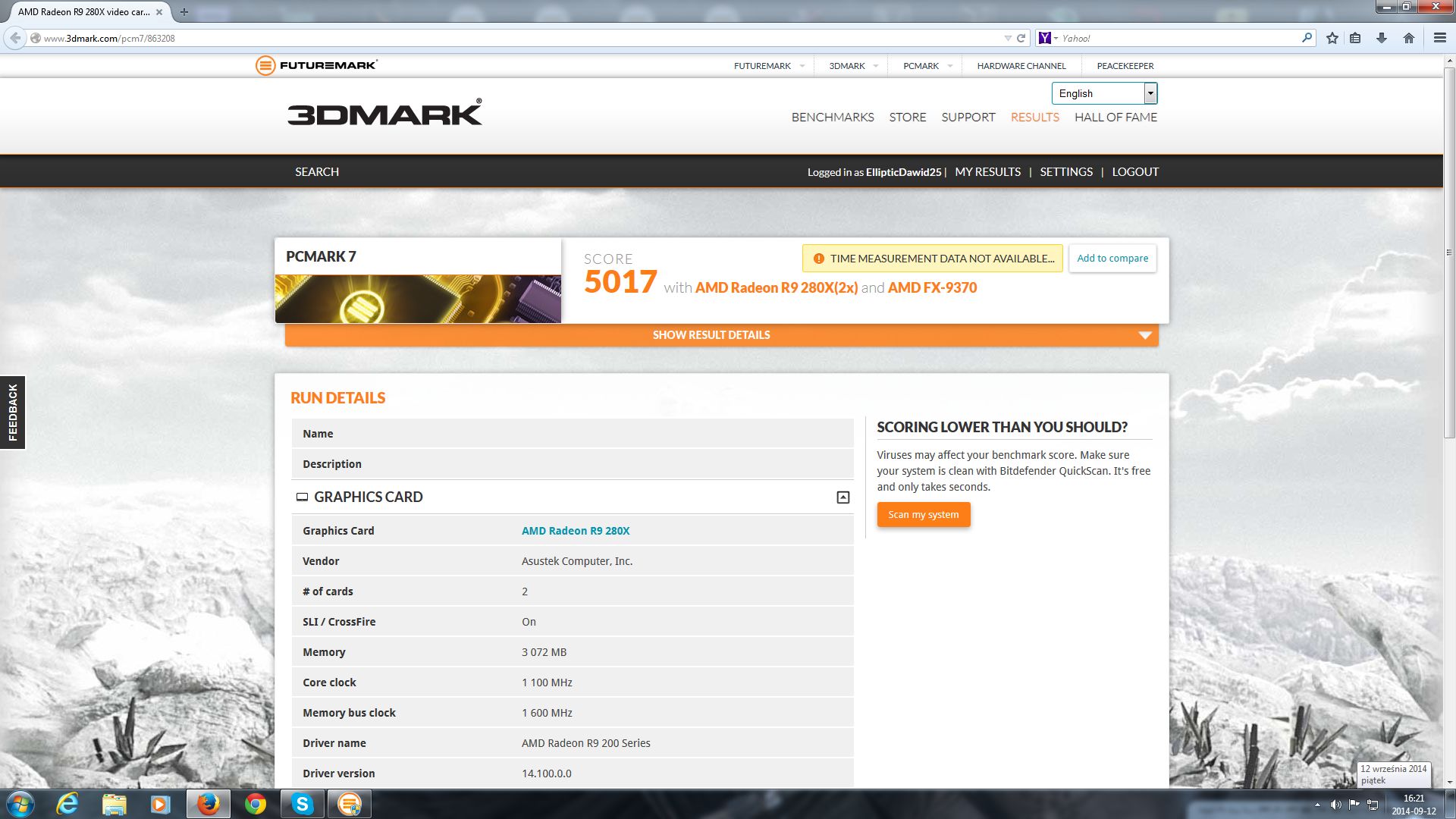
Task: Open the Yahoo search engine selector
Action: coord(1048,38)
